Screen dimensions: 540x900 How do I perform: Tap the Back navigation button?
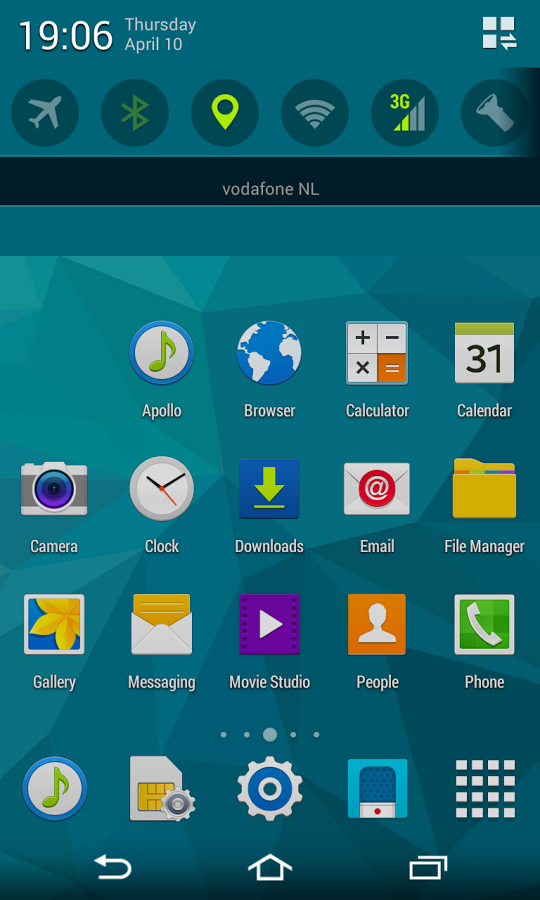(113, 867)
